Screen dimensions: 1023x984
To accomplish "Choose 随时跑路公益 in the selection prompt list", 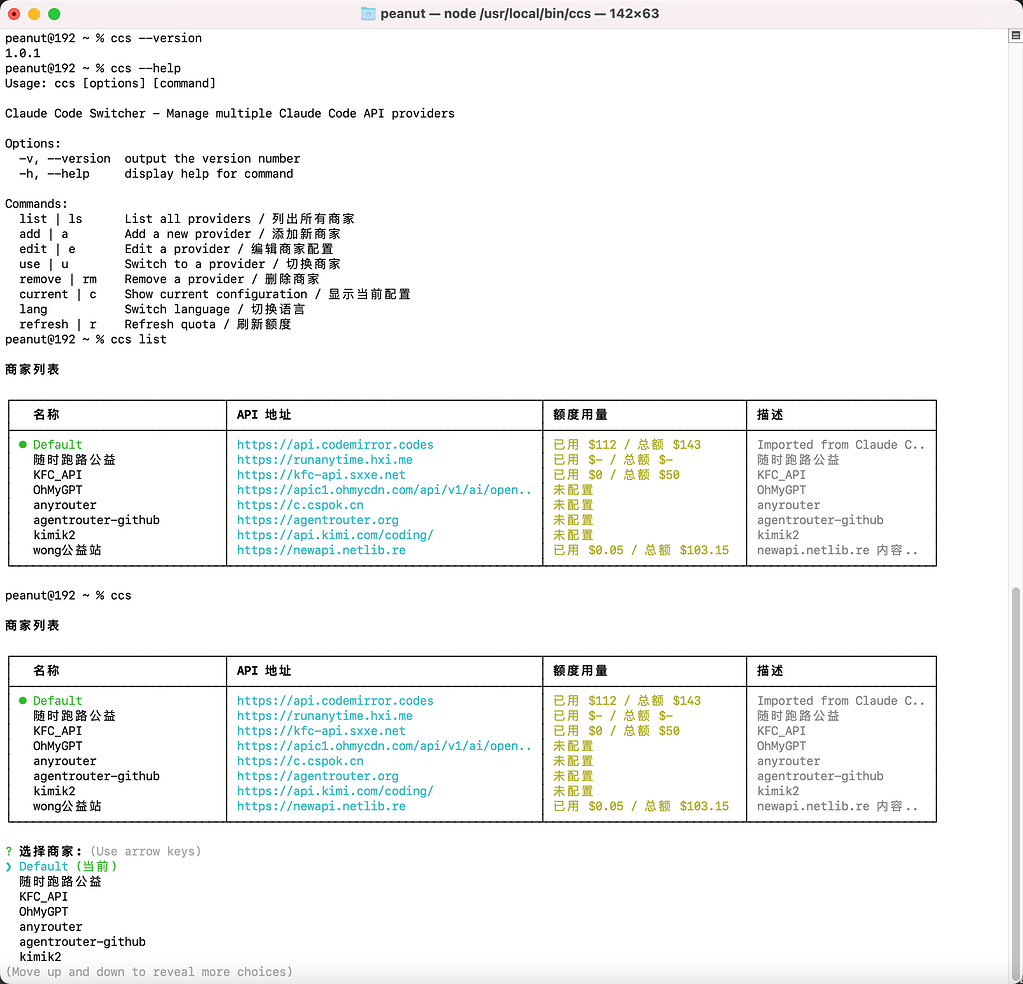I will coord(60,882).
